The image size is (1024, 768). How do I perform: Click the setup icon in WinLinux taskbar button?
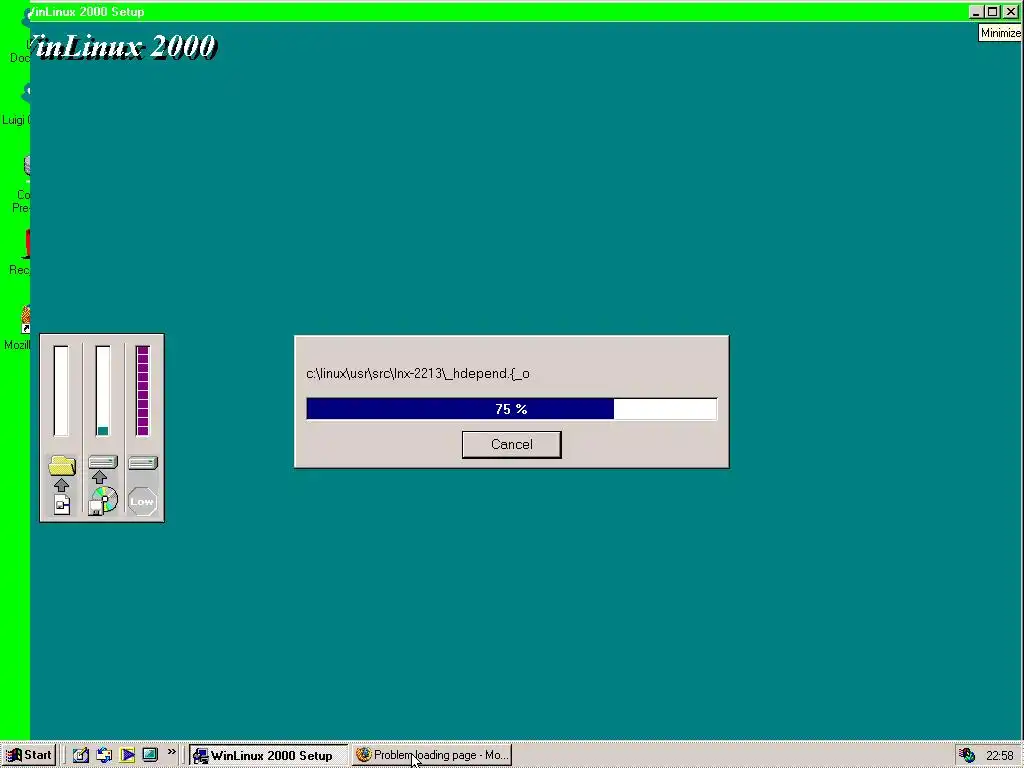click(200, 756)
